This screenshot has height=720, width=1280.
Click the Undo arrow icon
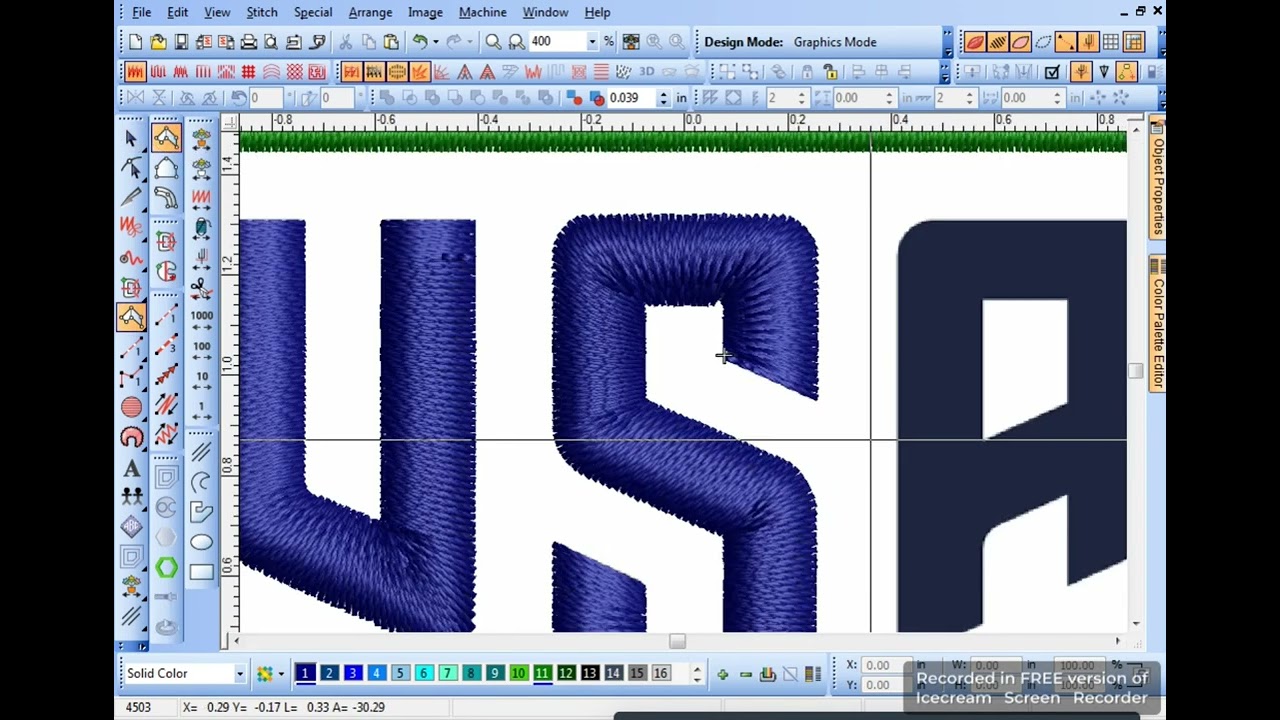click(x=421, y=42)
